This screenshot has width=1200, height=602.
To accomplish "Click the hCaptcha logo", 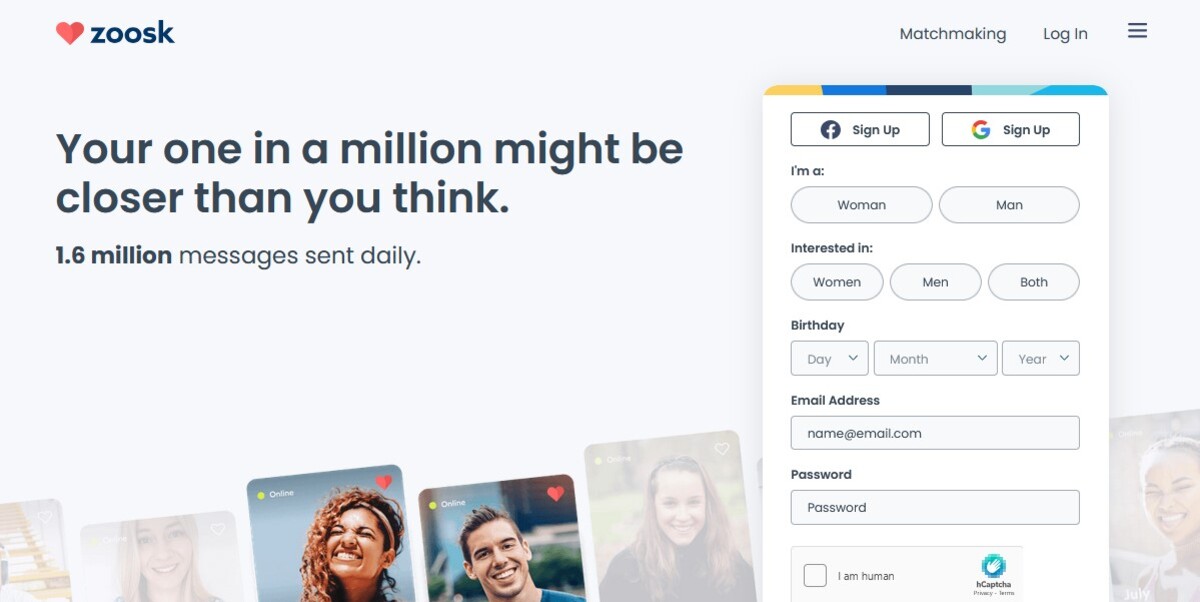I will pyautogui.click(x=993, y=566).
